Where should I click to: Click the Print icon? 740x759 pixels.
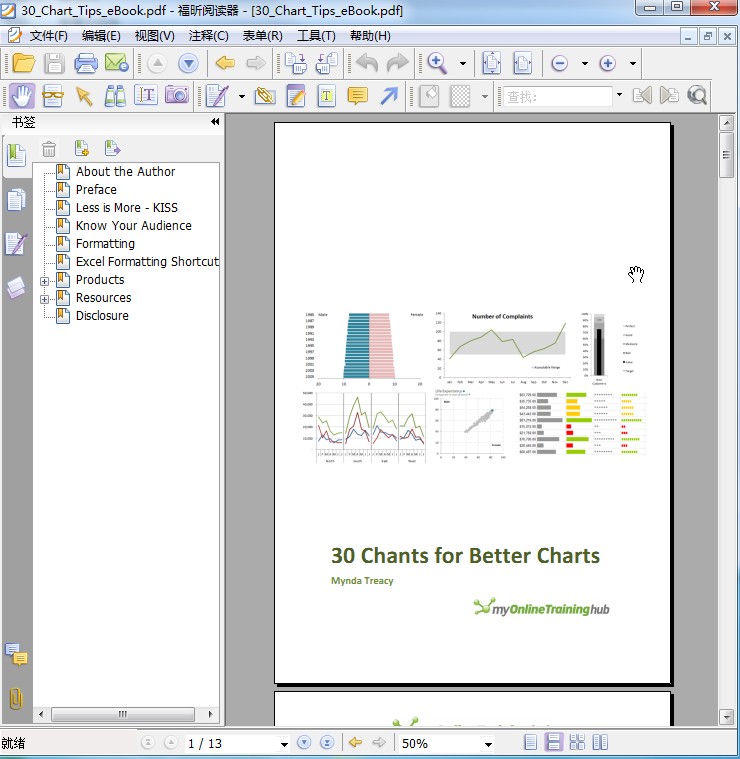[x=86, y=64]
